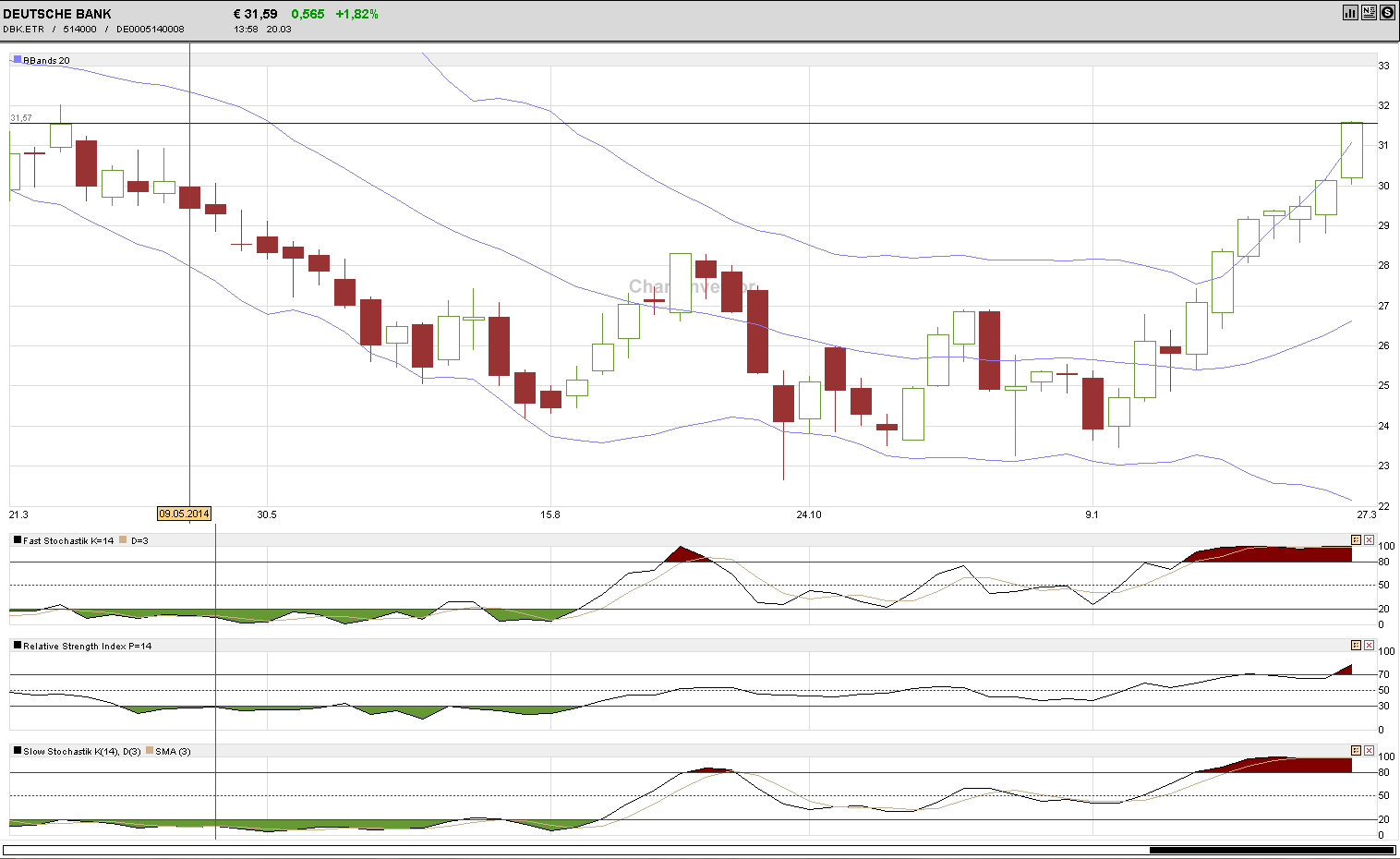The width and height of the screenshot is (1400, 859).
Task: Toggle the SMA (3) legend swatch
Action: 150,751
